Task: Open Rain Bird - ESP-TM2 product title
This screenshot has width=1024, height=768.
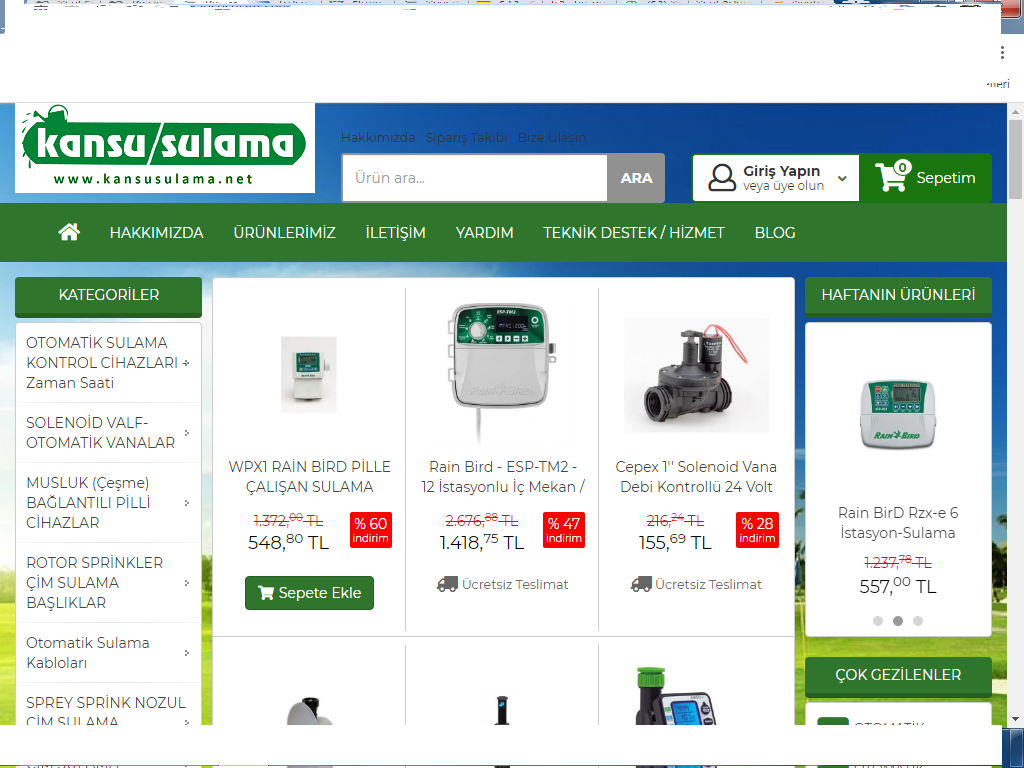Action: coord(503,477)
